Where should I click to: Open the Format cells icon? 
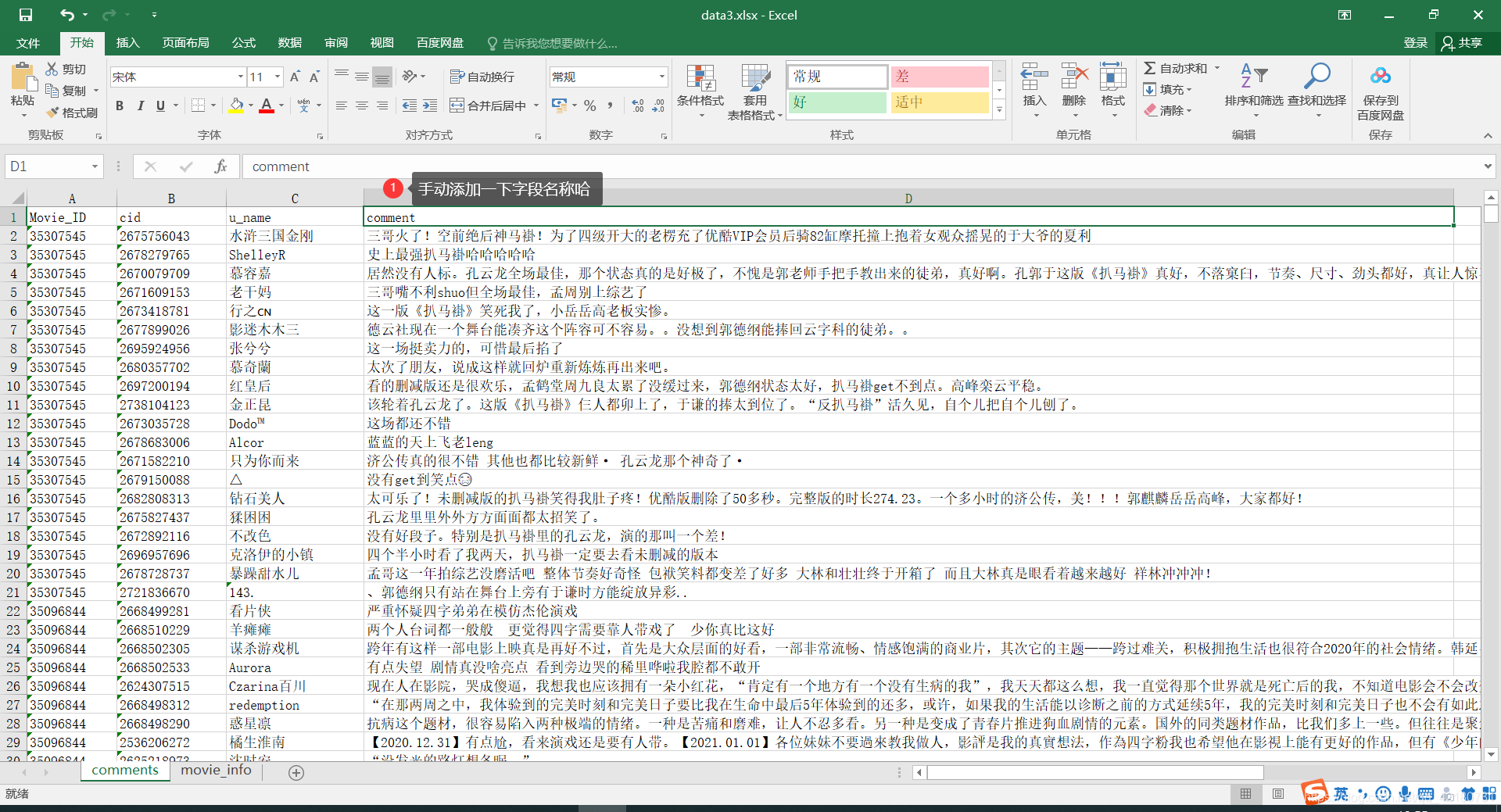coord(1112,78)
